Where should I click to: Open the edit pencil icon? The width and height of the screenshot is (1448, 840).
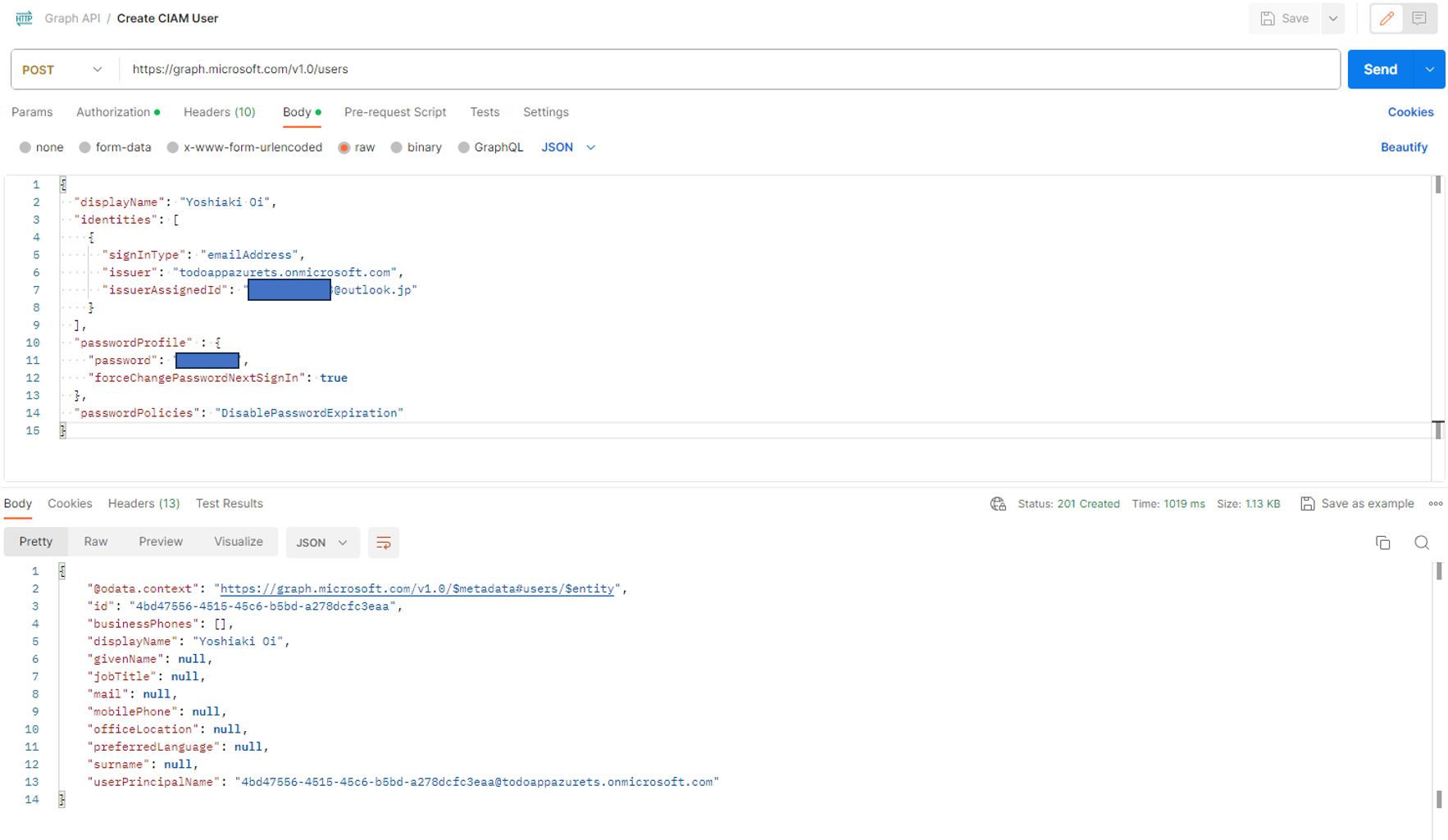click(x=1387, y=18)
